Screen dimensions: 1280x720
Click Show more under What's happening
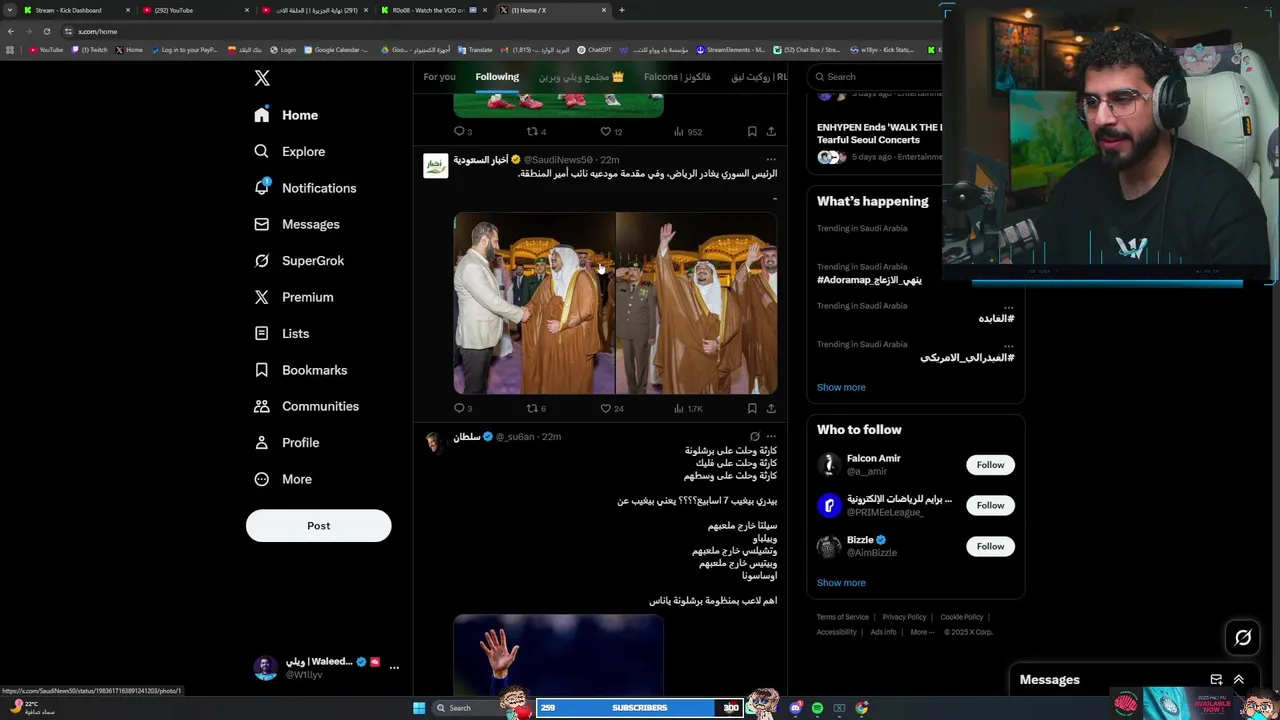coord(841,388)
